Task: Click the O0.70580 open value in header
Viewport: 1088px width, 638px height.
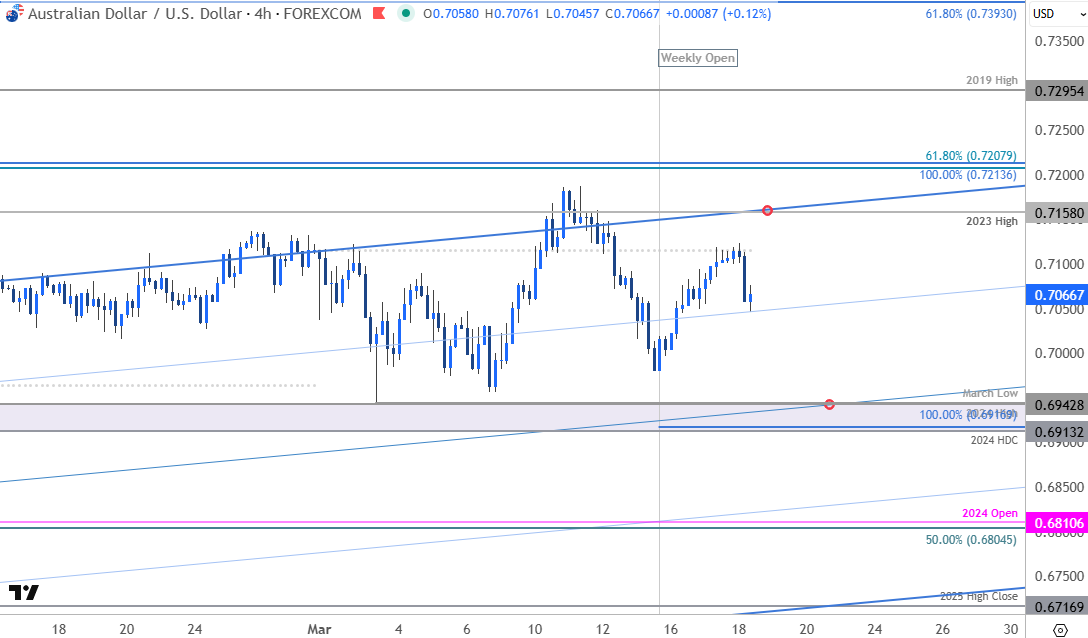Action: pos(450,13)
